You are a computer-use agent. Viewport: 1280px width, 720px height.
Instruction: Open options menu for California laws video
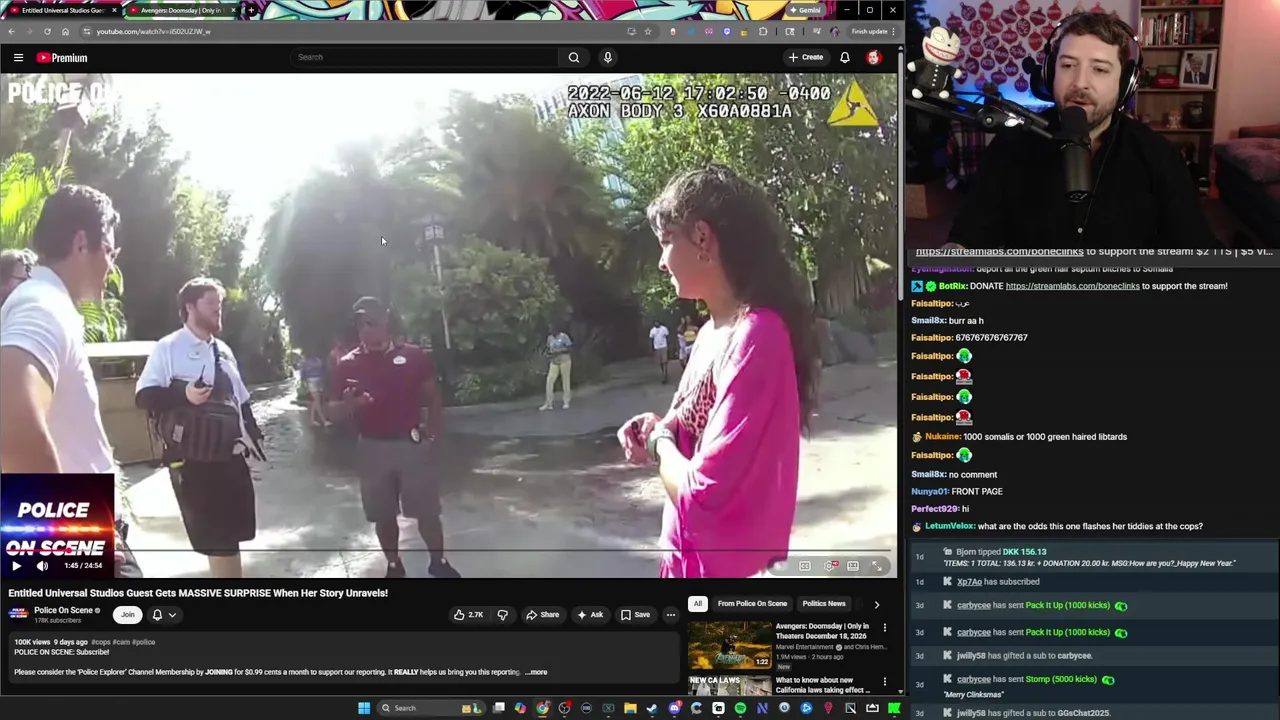(884, 682)
